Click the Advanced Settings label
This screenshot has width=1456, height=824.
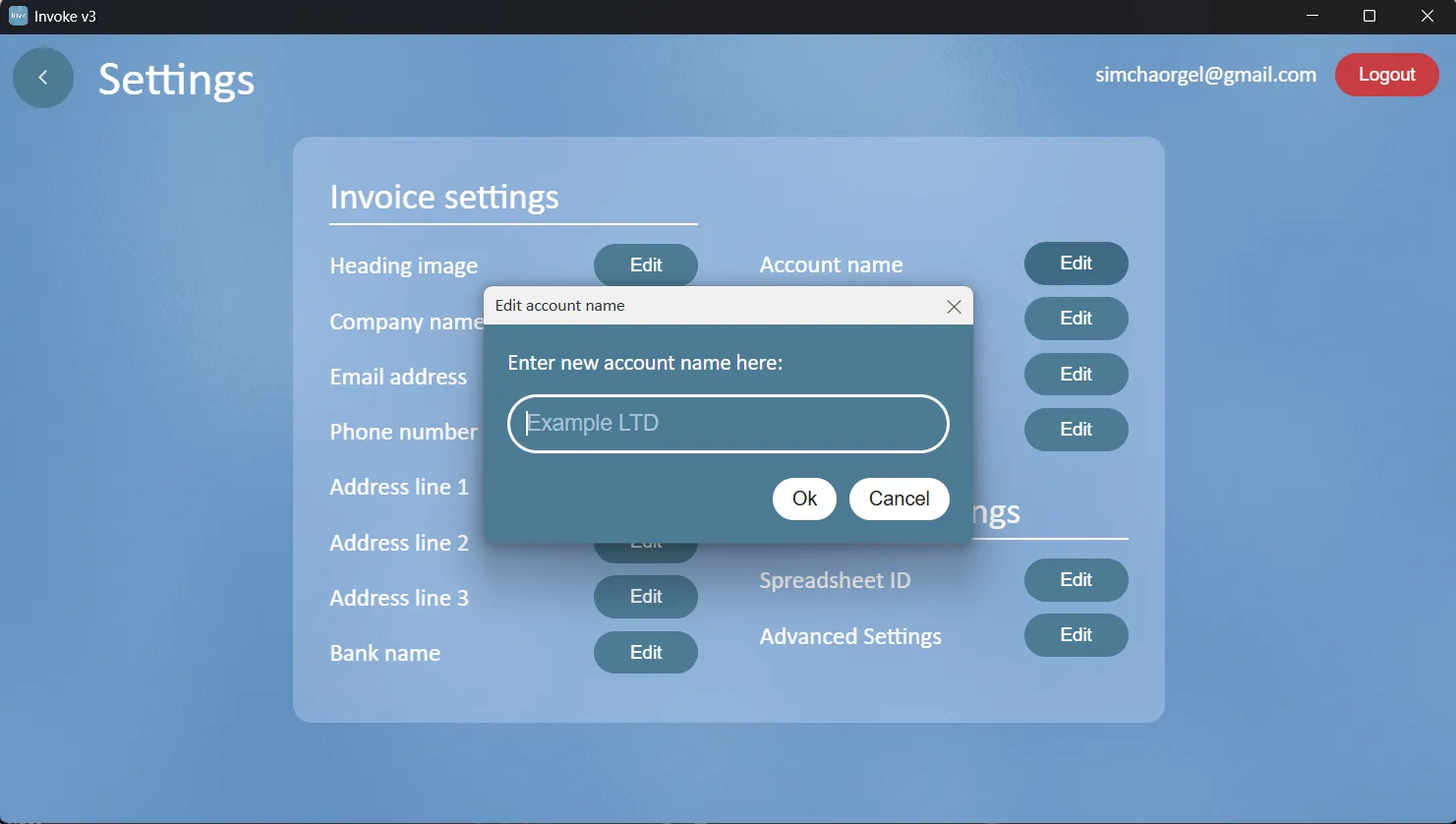850,637
